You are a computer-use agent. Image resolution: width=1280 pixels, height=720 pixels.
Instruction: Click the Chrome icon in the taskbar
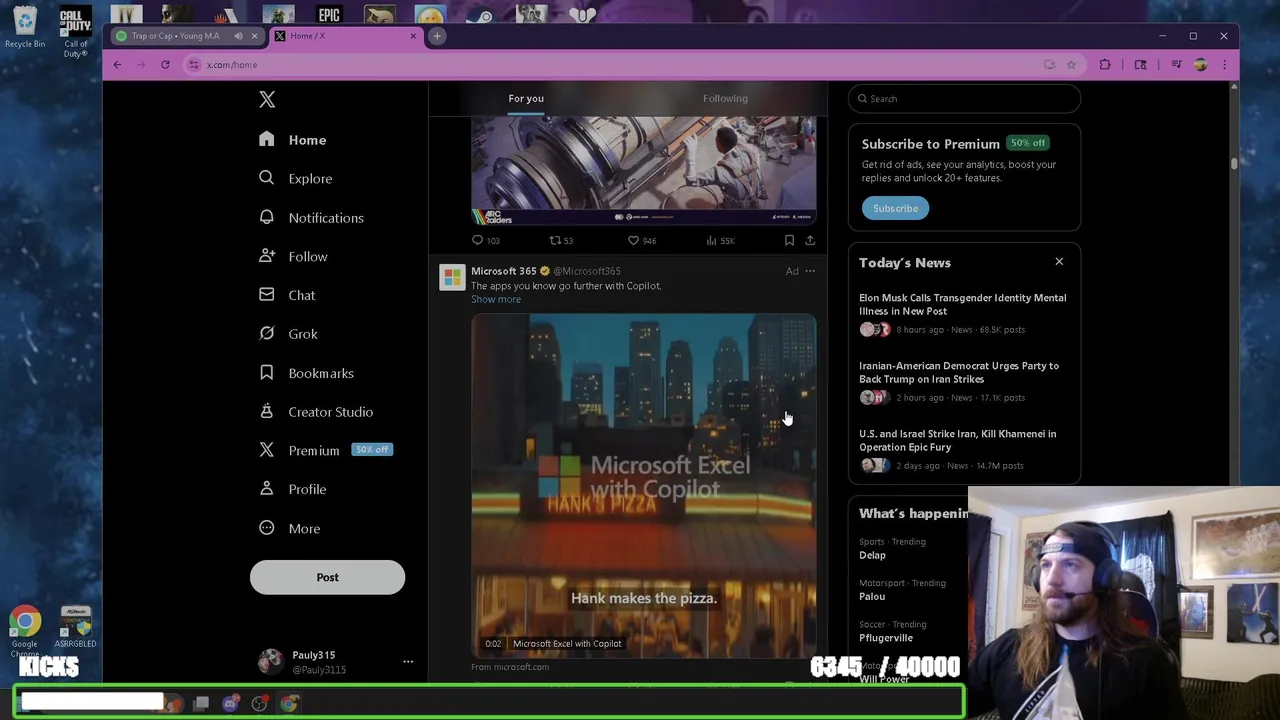click(289, 703)
